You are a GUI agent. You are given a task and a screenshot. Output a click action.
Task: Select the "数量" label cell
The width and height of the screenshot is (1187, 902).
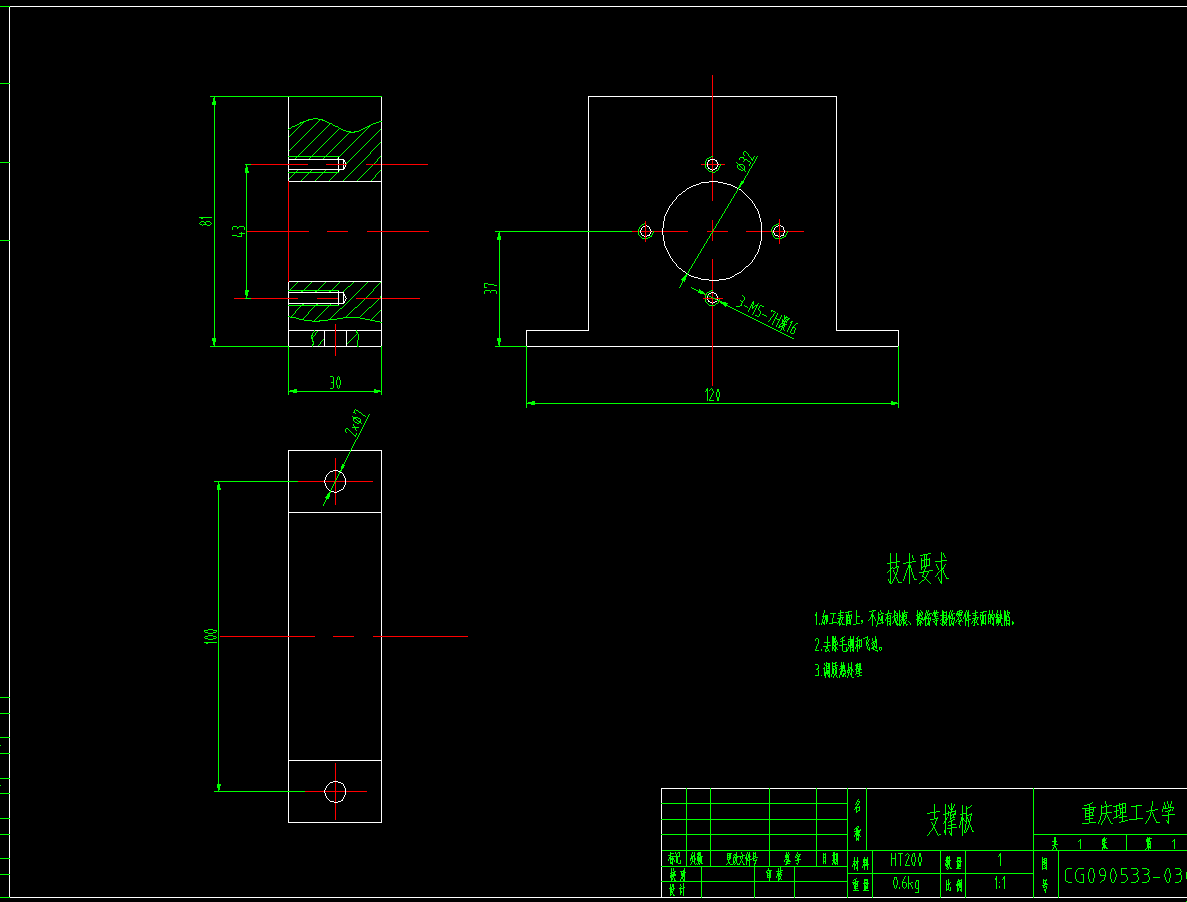(952, 861)
